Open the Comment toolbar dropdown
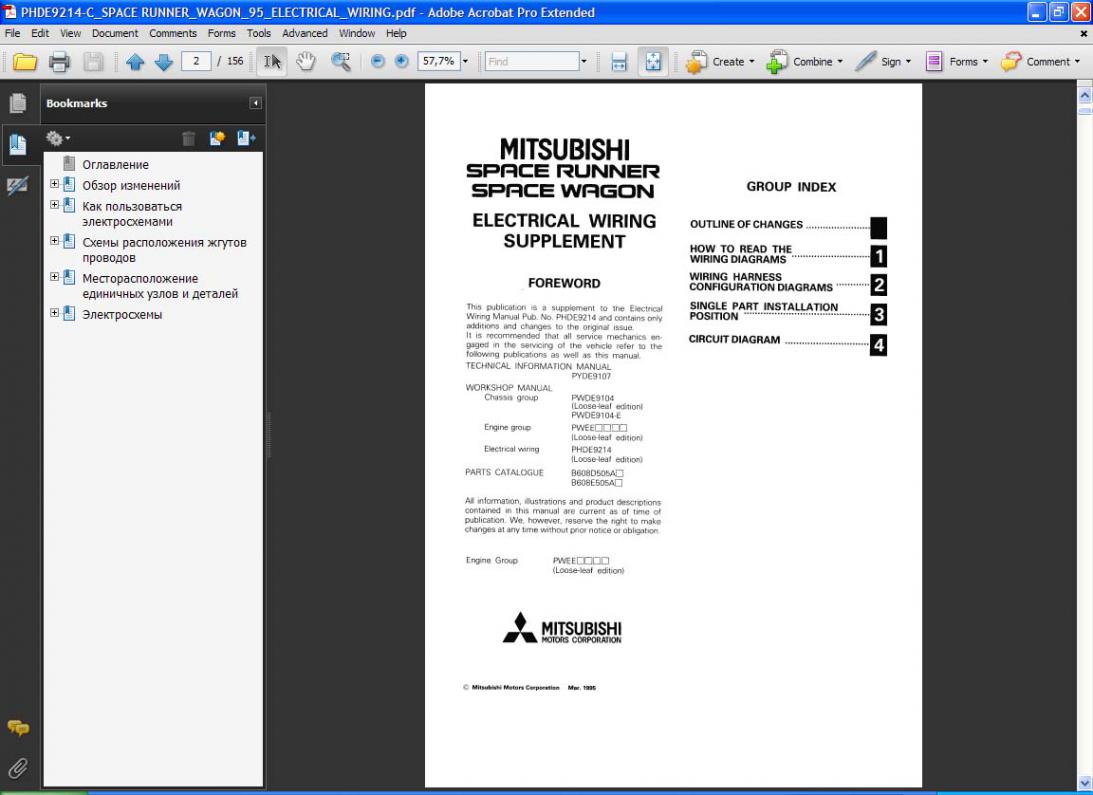This screenshot has height=795, width=1093. (1040, 61)
